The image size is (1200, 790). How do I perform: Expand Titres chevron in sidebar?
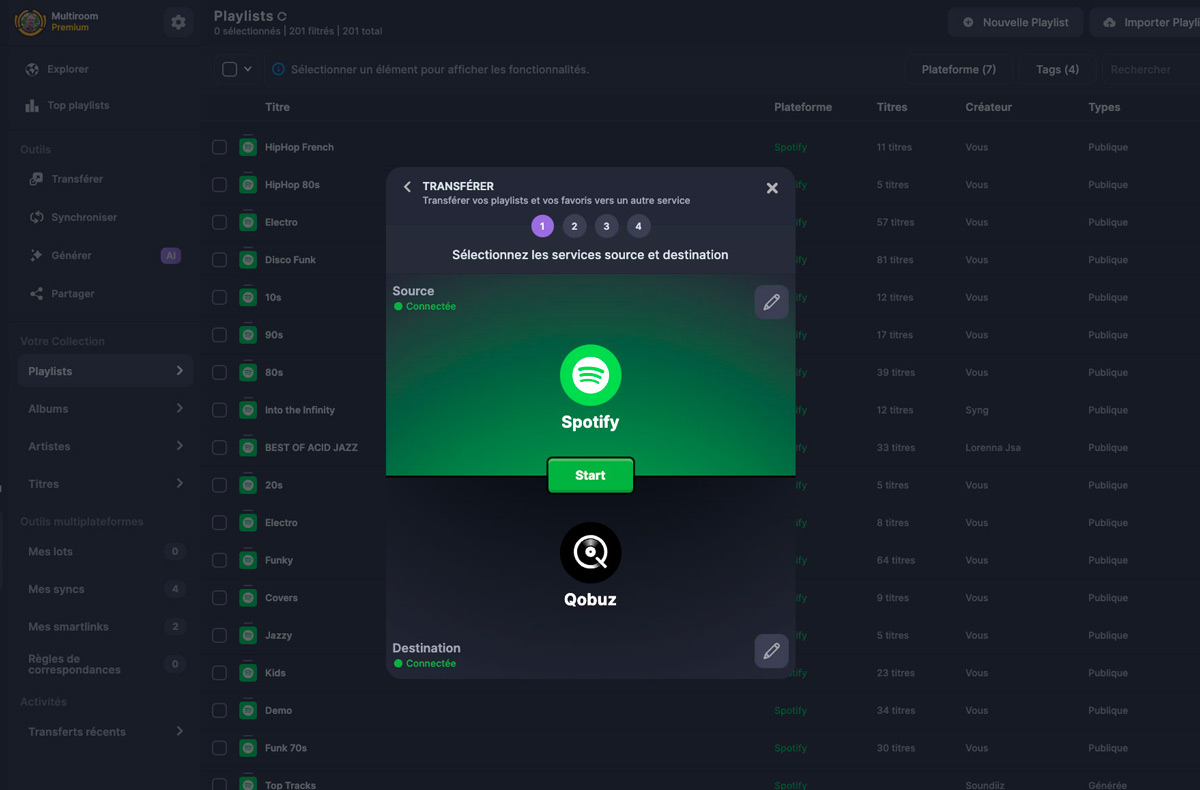click(x=179, y=483)
